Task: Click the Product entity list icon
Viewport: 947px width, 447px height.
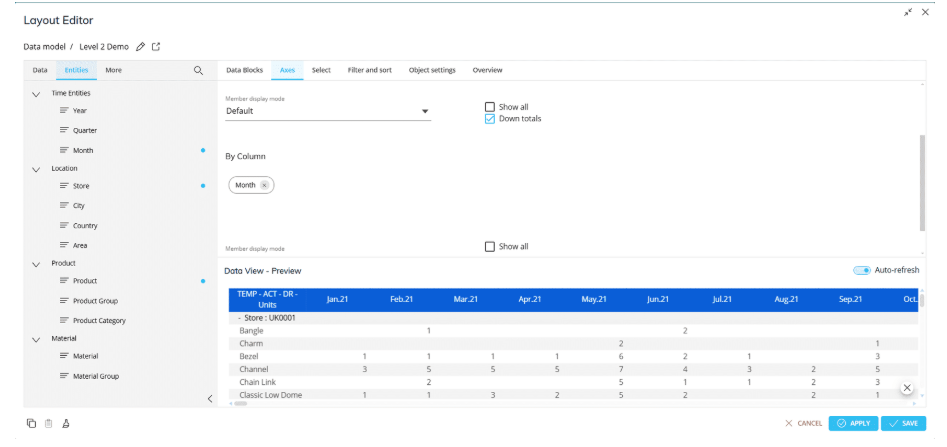Action: [x=63, y=280]
